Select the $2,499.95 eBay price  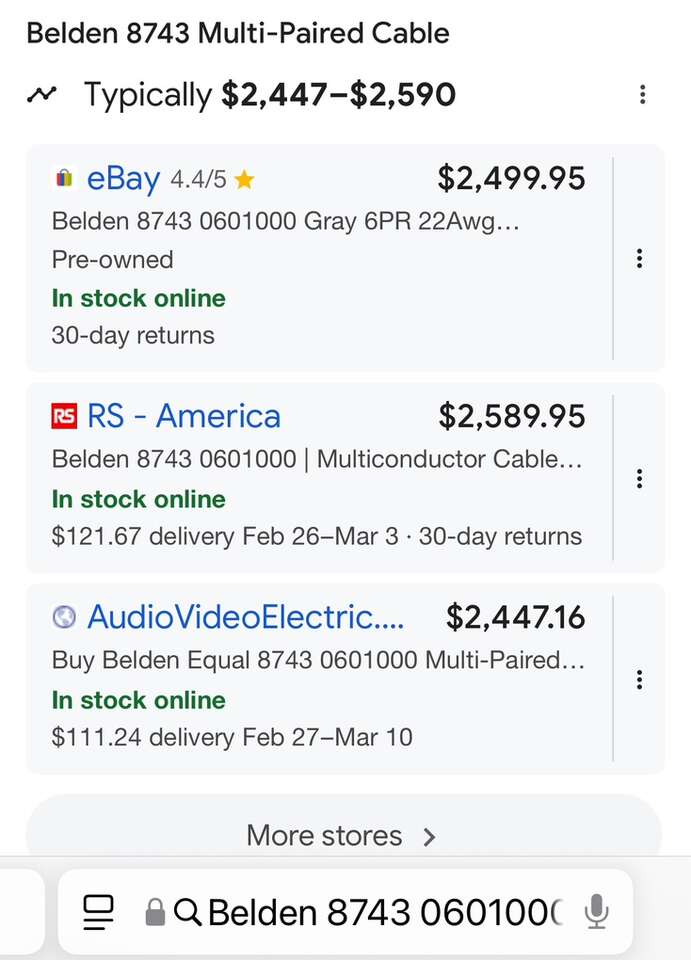pyautogui.click(x=511, y=179)
